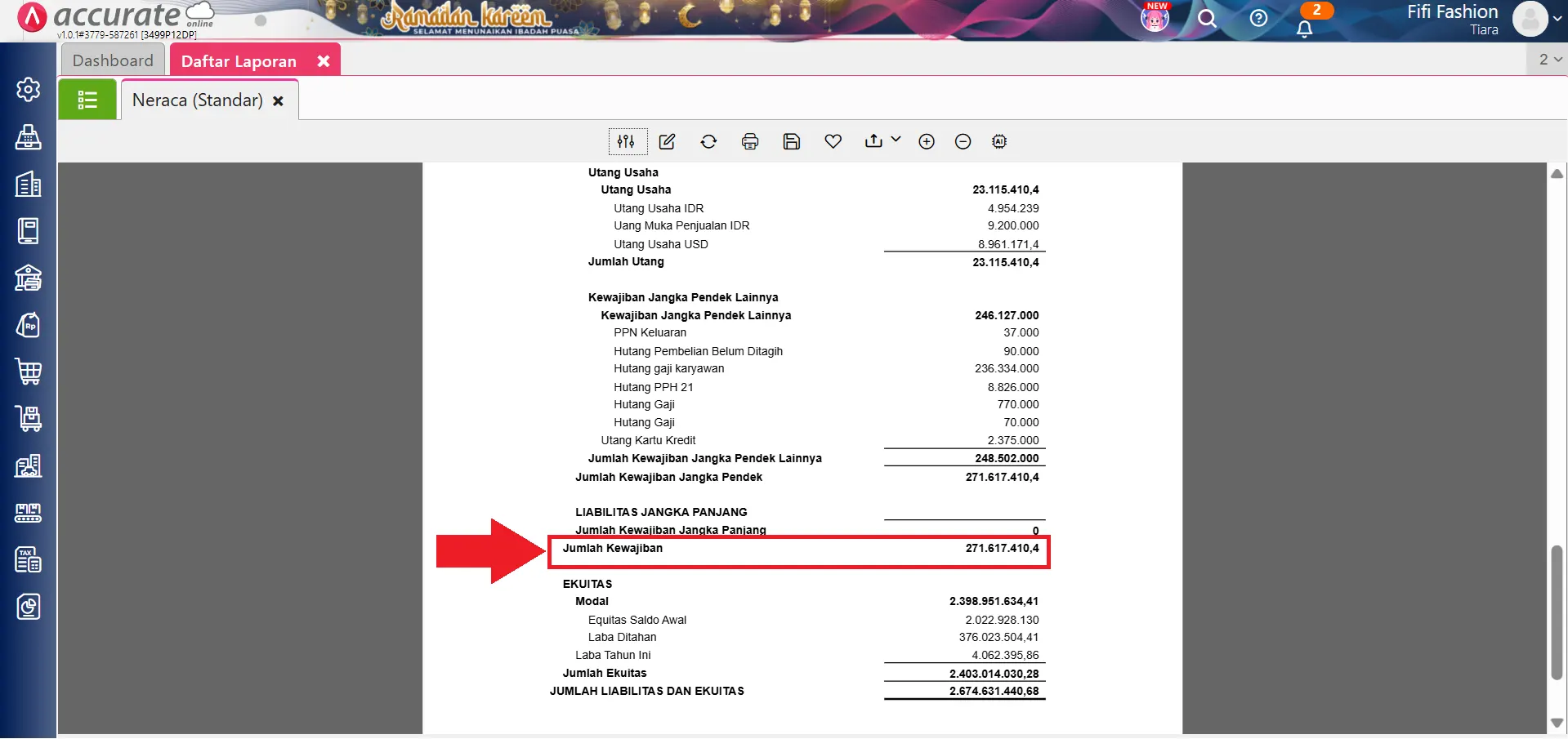Open the Tiara user profile menu
This screenshot has width=1568, height=739.
tap(1534, 19)
